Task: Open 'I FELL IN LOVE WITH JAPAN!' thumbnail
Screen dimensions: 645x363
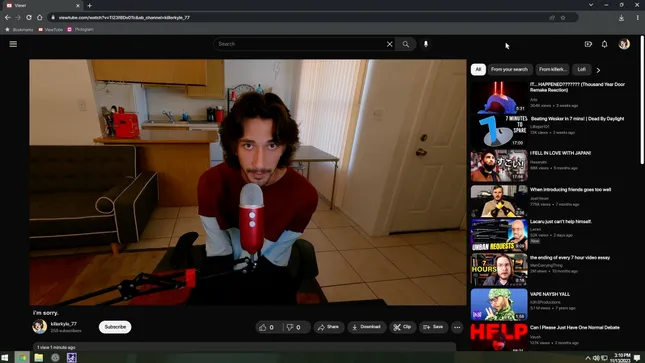Action: [x=499, y=166]
